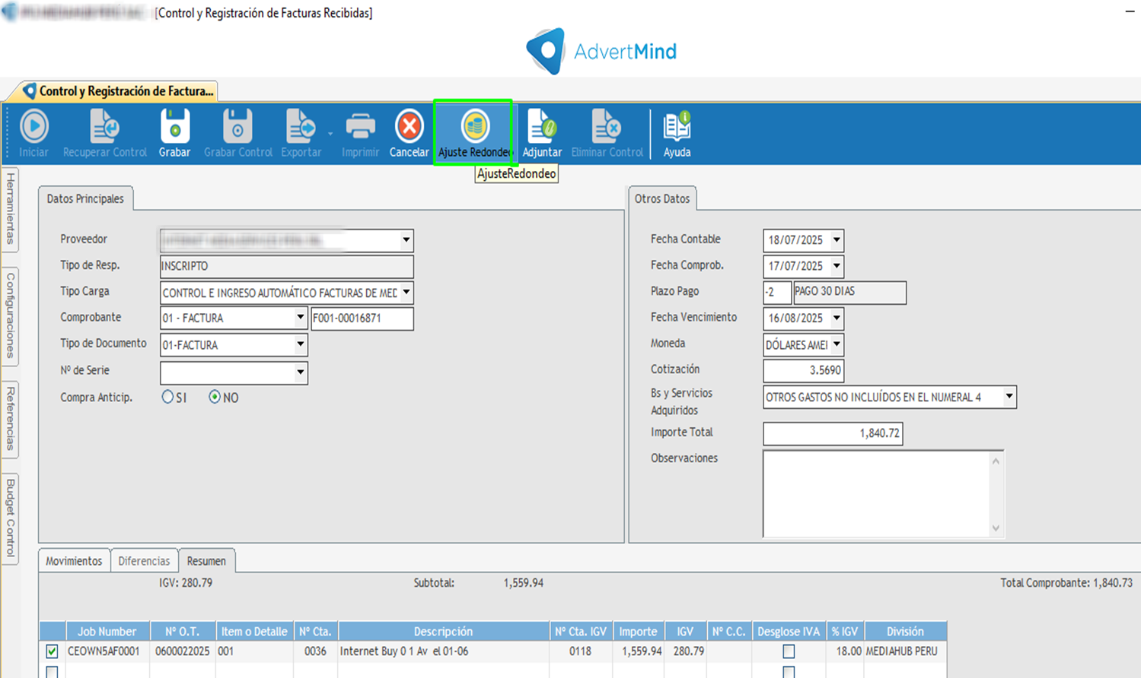This screenshot has height=678, width=1141.
Task: Switch to the Resumen tab
Action: 207,561
